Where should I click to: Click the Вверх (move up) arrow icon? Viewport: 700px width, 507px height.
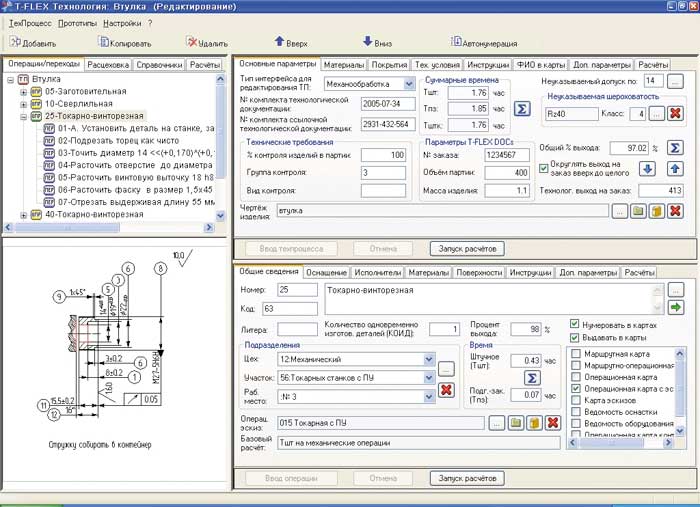click(x=280, y=42)
